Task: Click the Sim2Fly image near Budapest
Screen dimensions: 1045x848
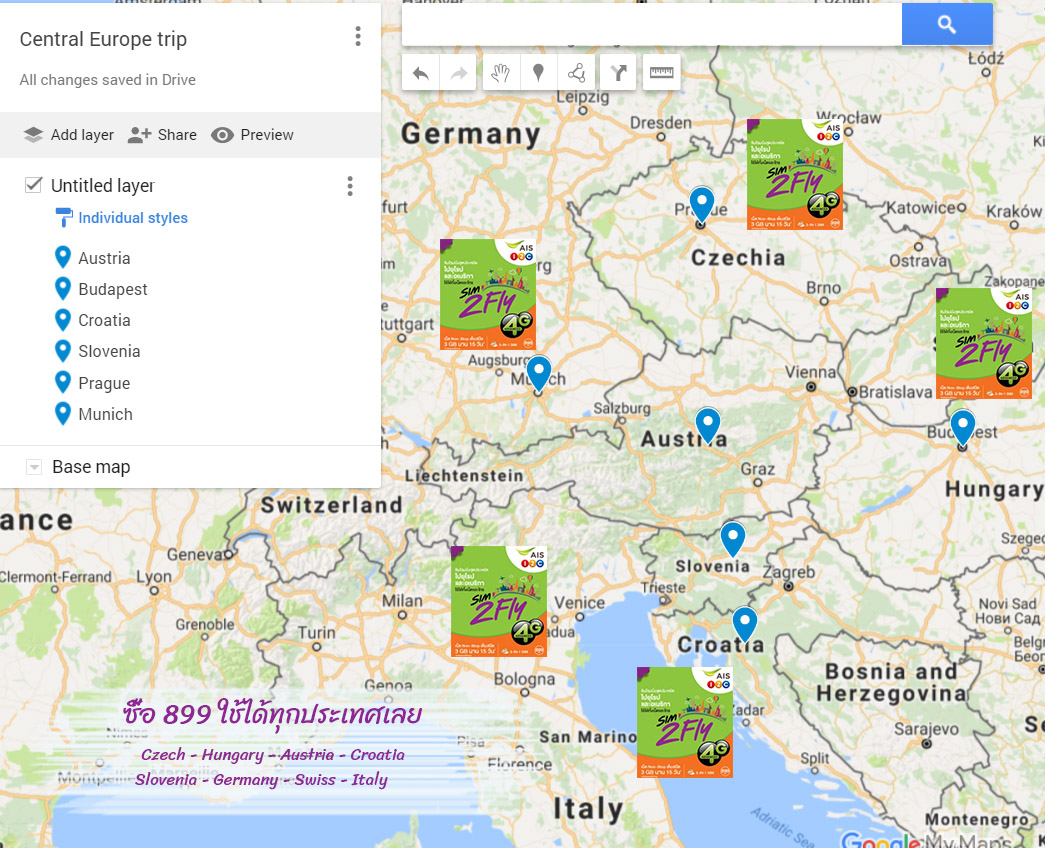Action: [x=984, y=343]
